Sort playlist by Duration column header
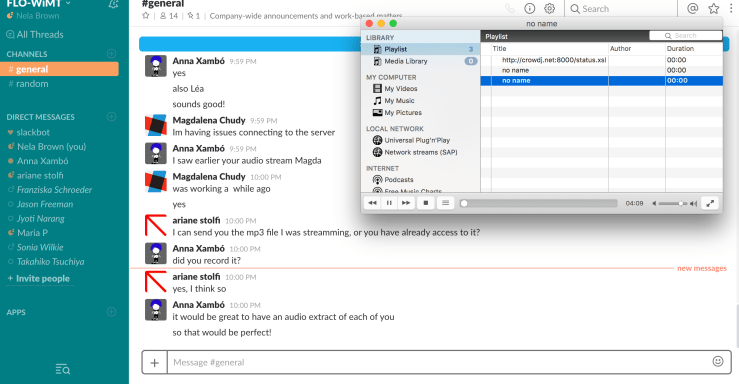The height and width of the screenshot is (384, 739). [x=694, y=49]
